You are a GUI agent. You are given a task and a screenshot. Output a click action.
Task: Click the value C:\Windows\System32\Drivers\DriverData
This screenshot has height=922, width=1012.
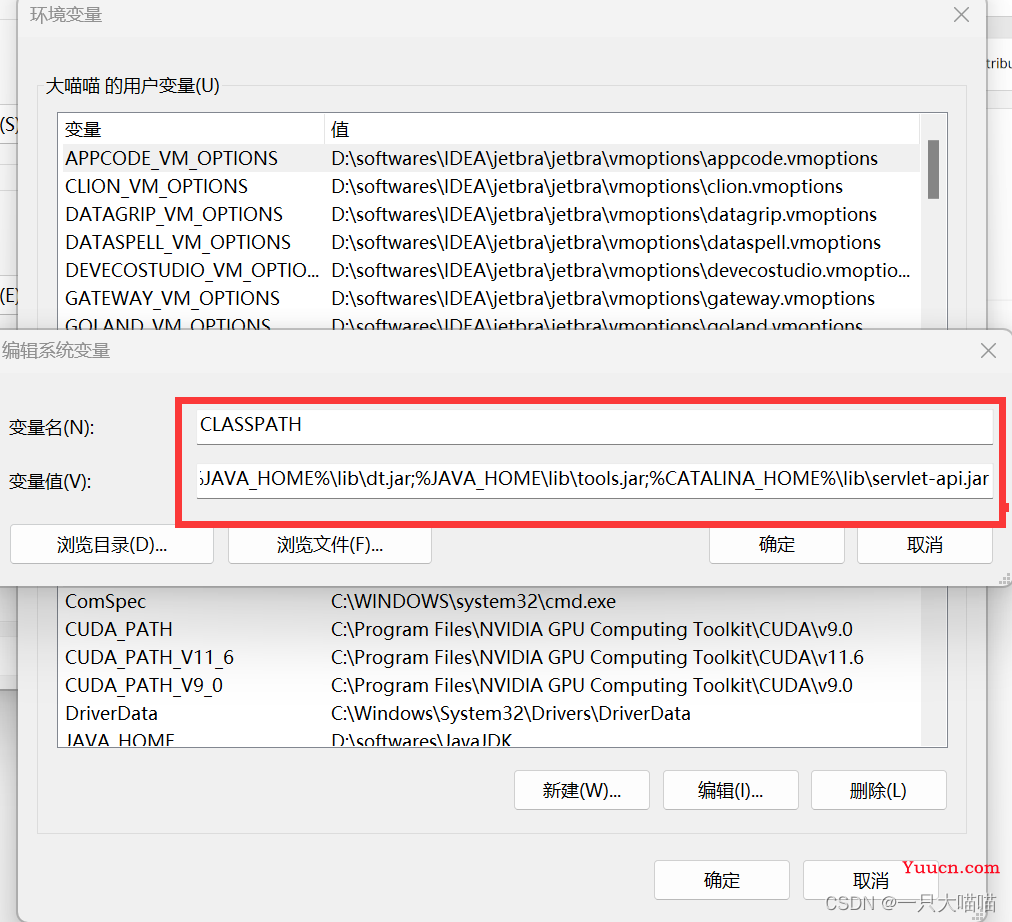point(511,713)
